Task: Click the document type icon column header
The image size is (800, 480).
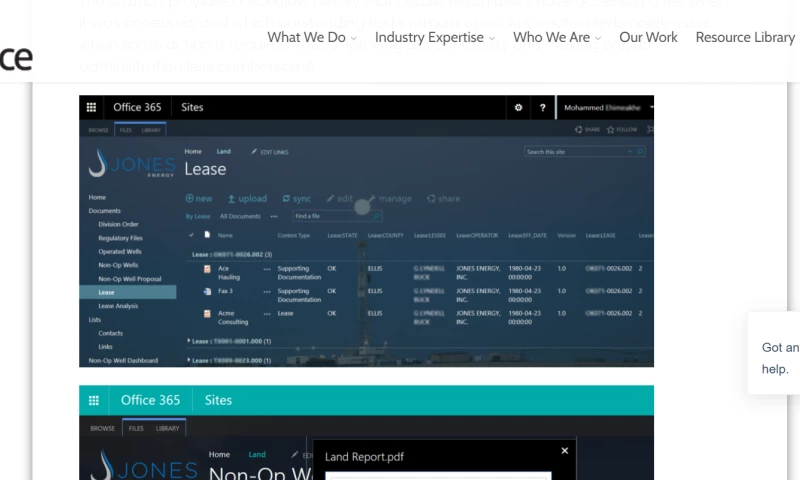Action: click(207, 235)
